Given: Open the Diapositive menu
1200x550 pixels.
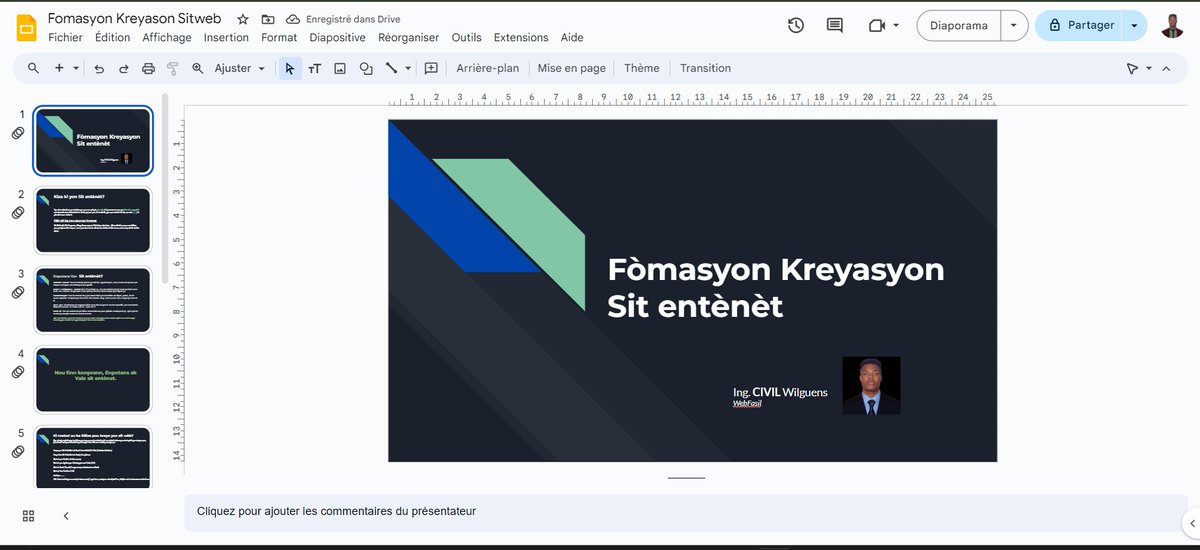Looking at the screenshot, I should click(x=337, y=37).
